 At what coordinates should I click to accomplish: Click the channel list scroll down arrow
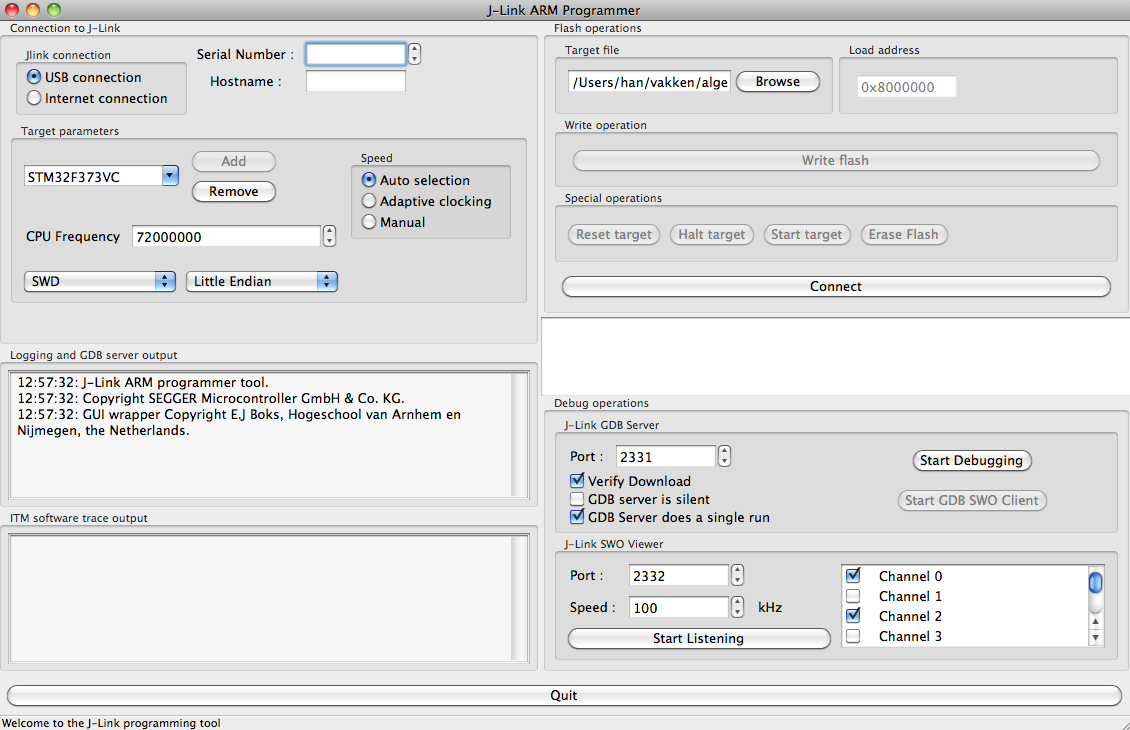click(x=1095, y=637)
